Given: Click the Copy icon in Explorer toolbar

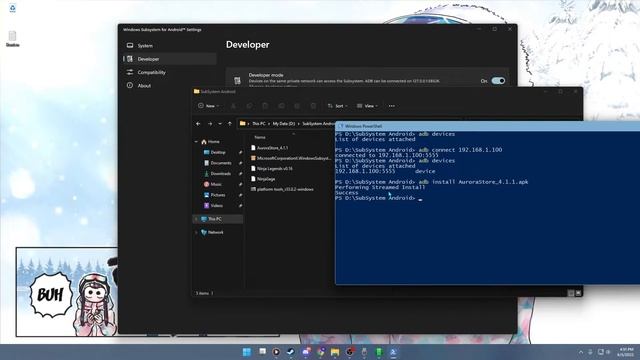Looking at the screenshot, I should [249, 106].
